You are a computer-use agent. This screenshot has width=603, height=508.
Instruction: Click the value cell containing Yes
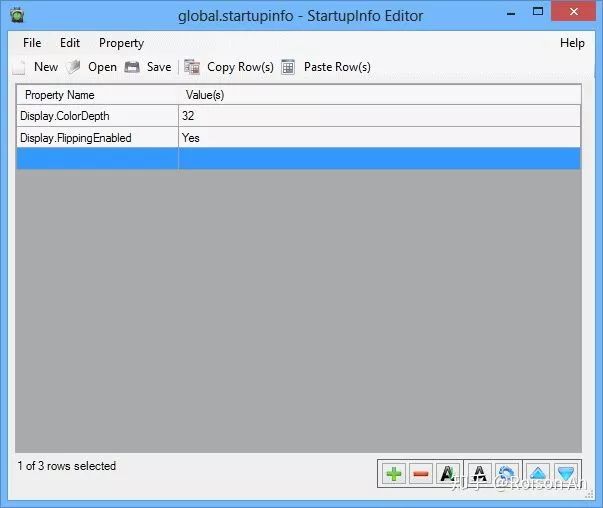coord(379,137)
